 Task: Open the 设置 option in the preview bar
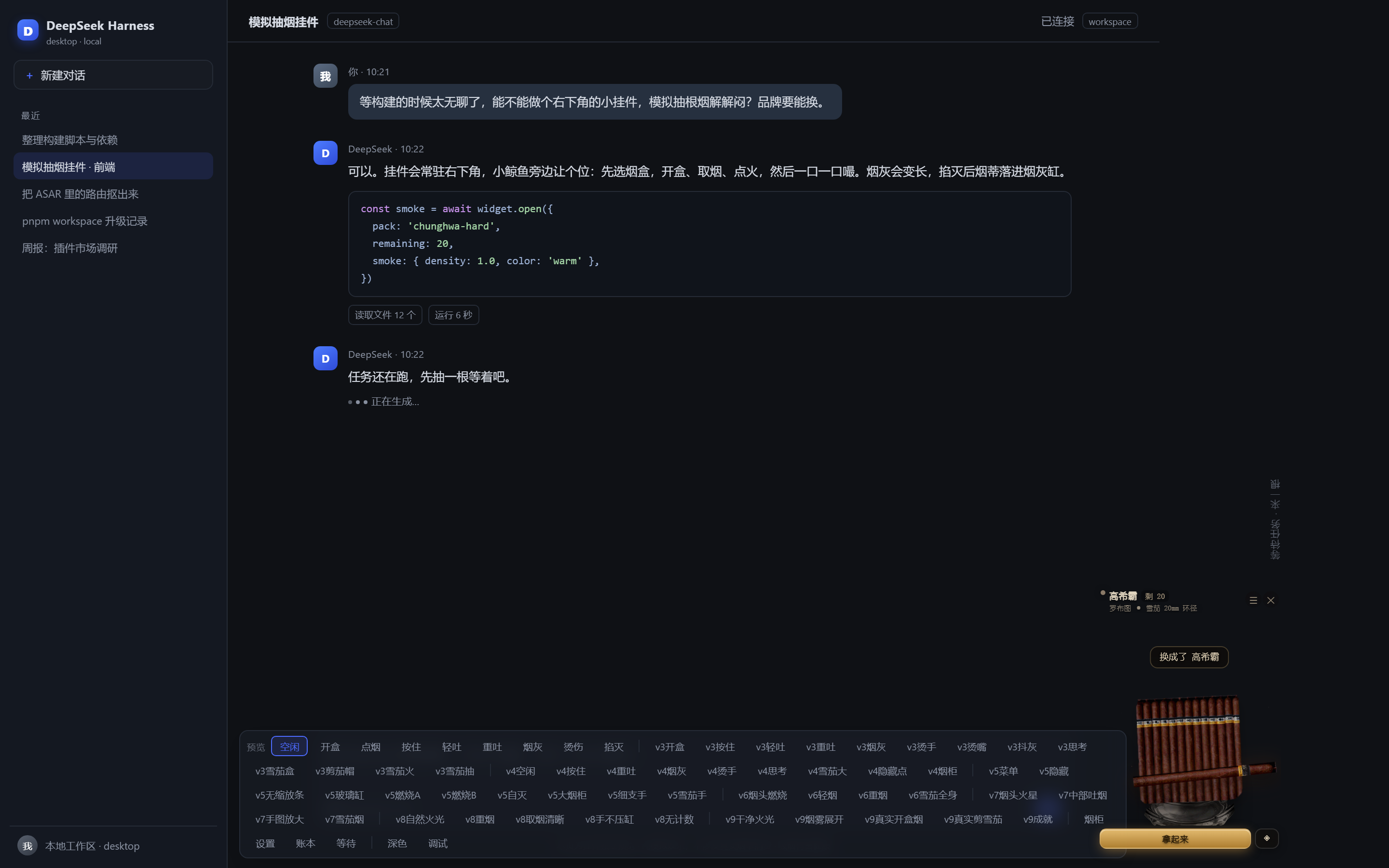265,843
